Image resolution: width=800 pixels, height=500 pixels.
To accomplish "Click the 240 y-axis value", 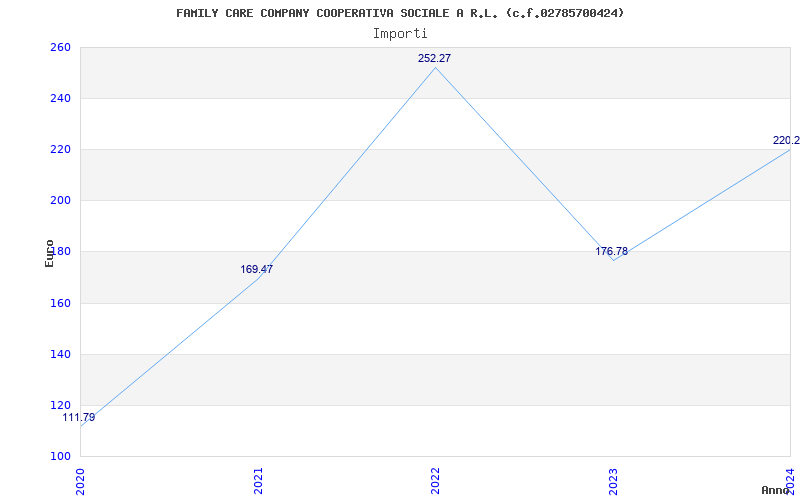I will point(60,98).
